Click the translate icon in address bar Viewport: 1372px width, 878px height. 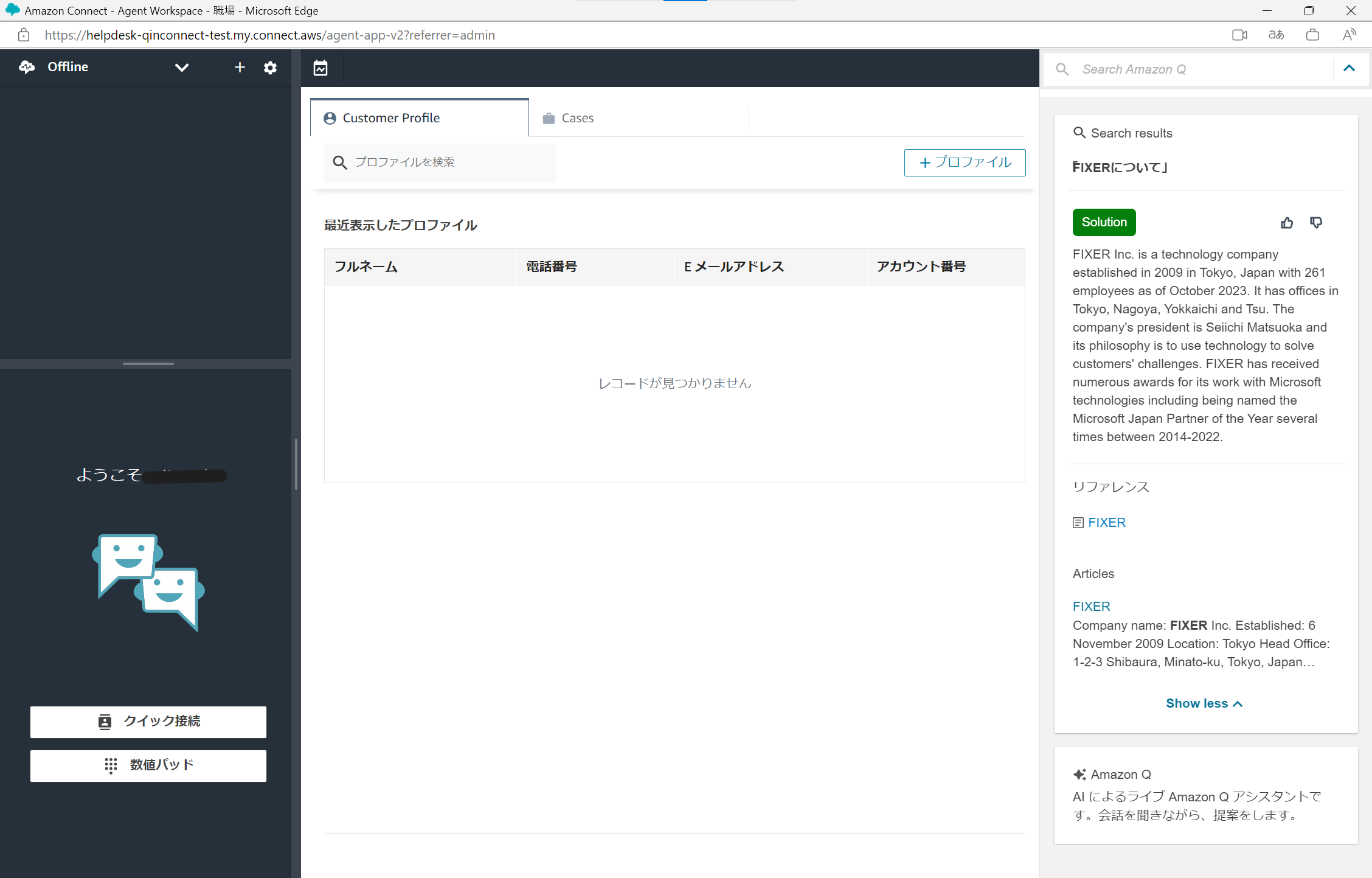[1276, 35]
